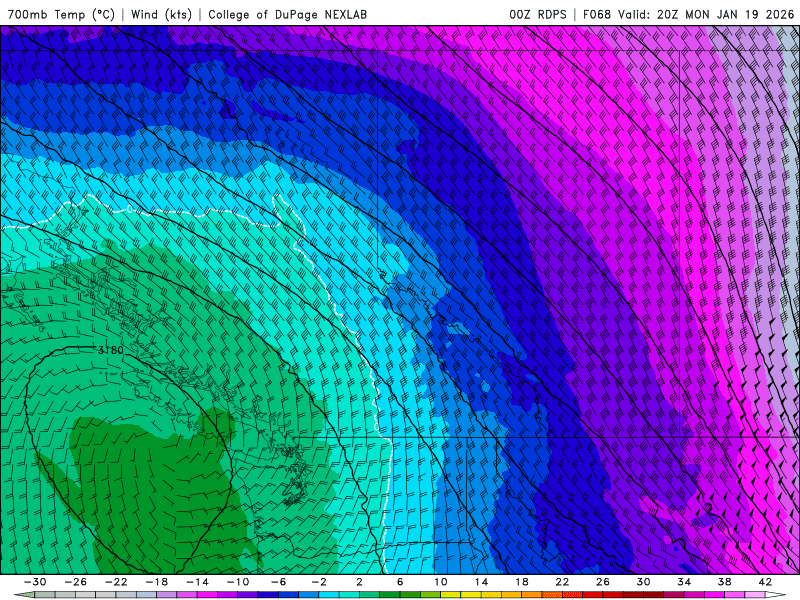Click the -26 color scale label
Image resolution: width=800 pixels, height=600 pixels.
tap(76, 582)
